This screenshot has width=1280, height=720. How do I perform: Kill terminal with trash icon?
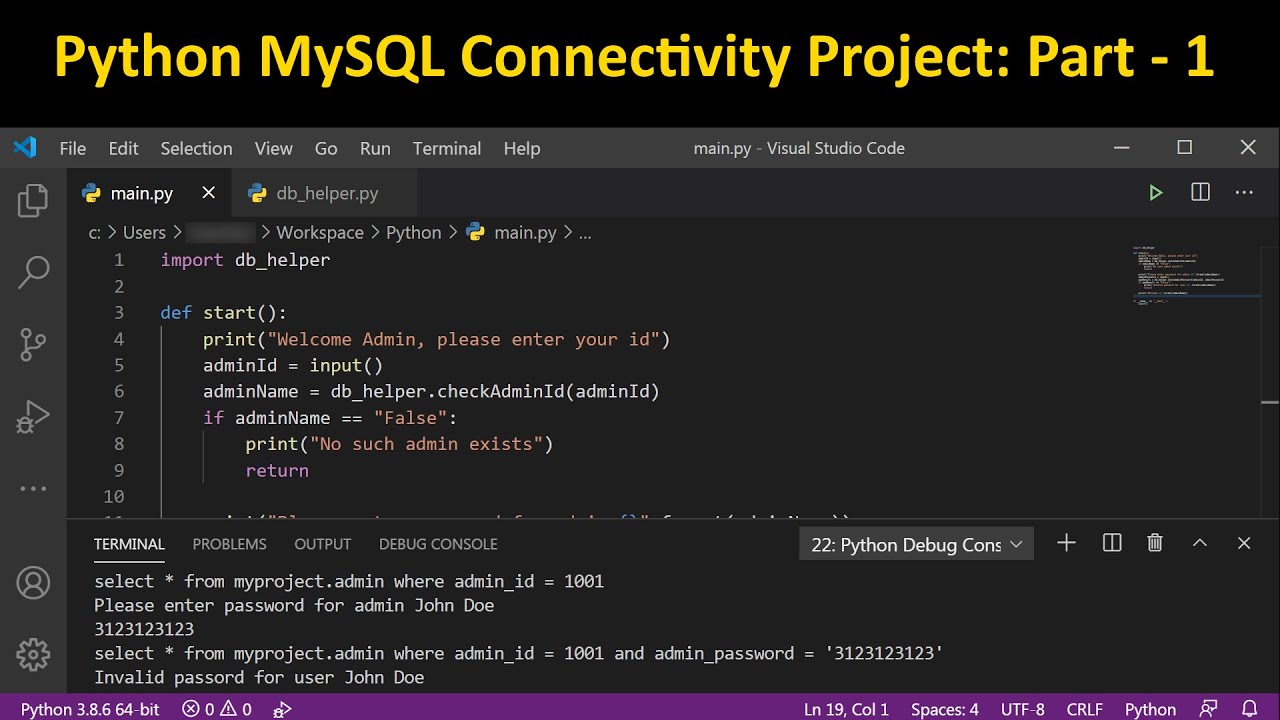tap(1155, 543)
